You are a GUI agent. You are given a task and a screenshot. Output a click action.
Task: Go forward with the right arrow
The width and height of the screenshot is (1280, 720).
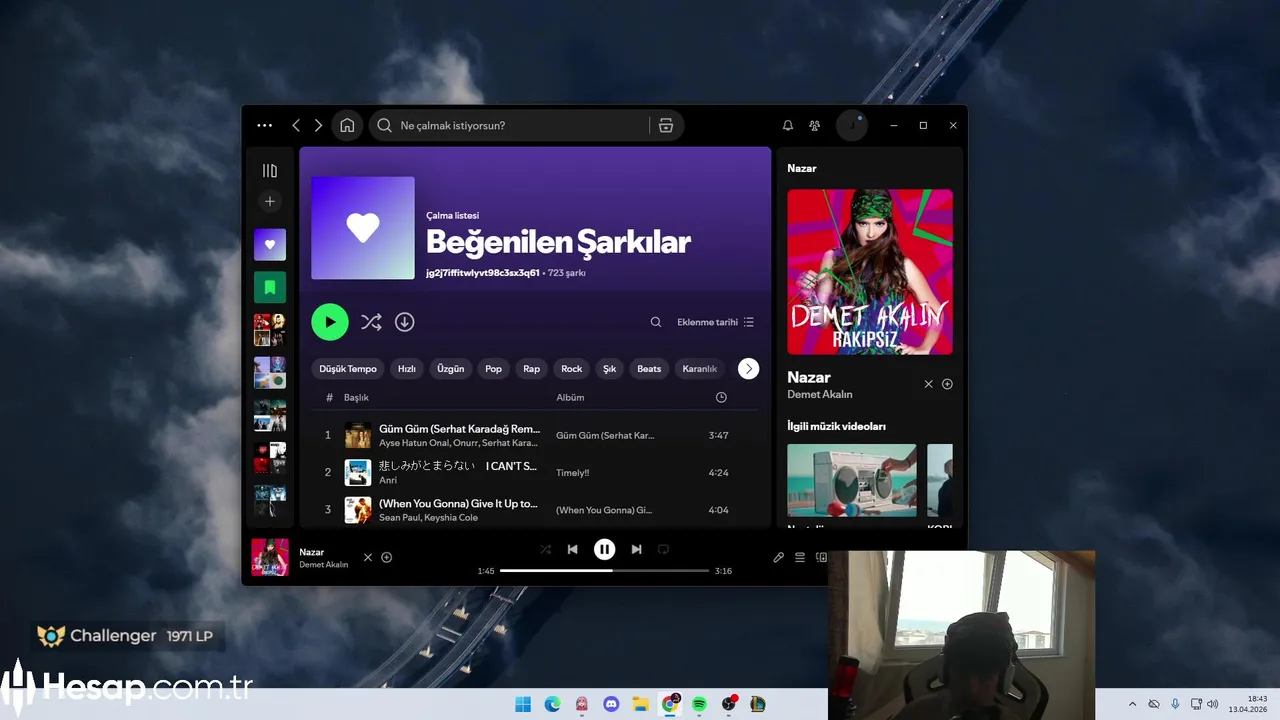coord(318,125)
